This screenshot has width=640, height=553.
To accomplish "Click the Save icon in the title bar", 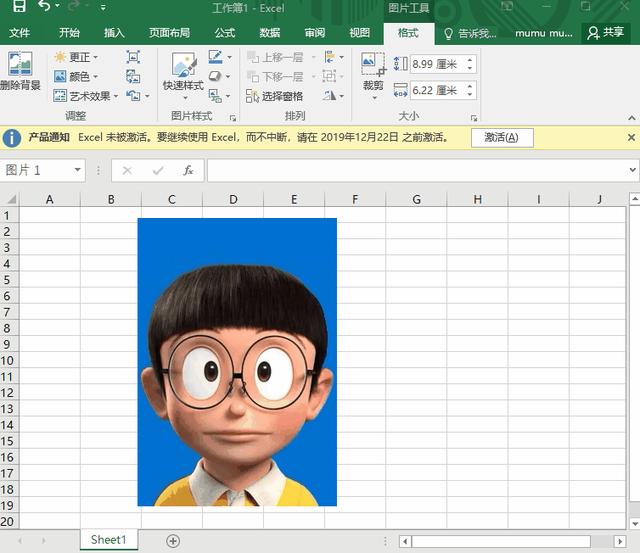I will [20, 6].
